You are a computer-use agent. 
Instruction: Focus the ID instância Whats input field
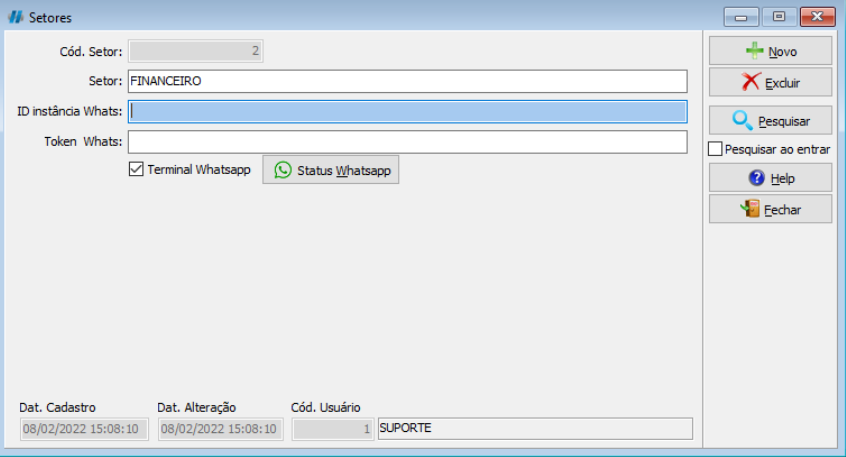click(x=407, y=111)
